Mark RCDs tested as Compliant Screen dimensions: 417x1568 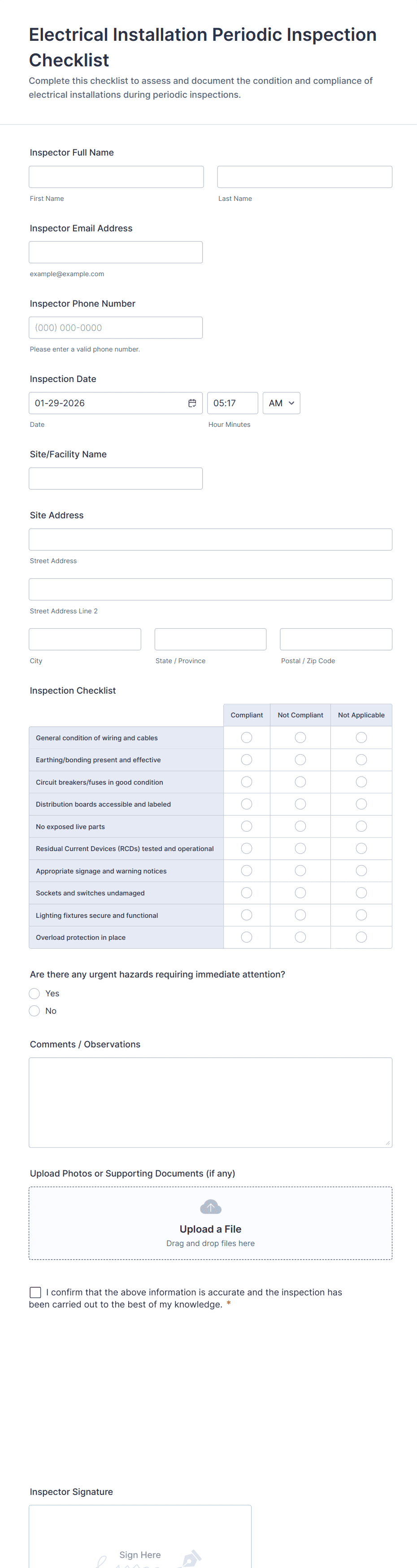[247, 848]
